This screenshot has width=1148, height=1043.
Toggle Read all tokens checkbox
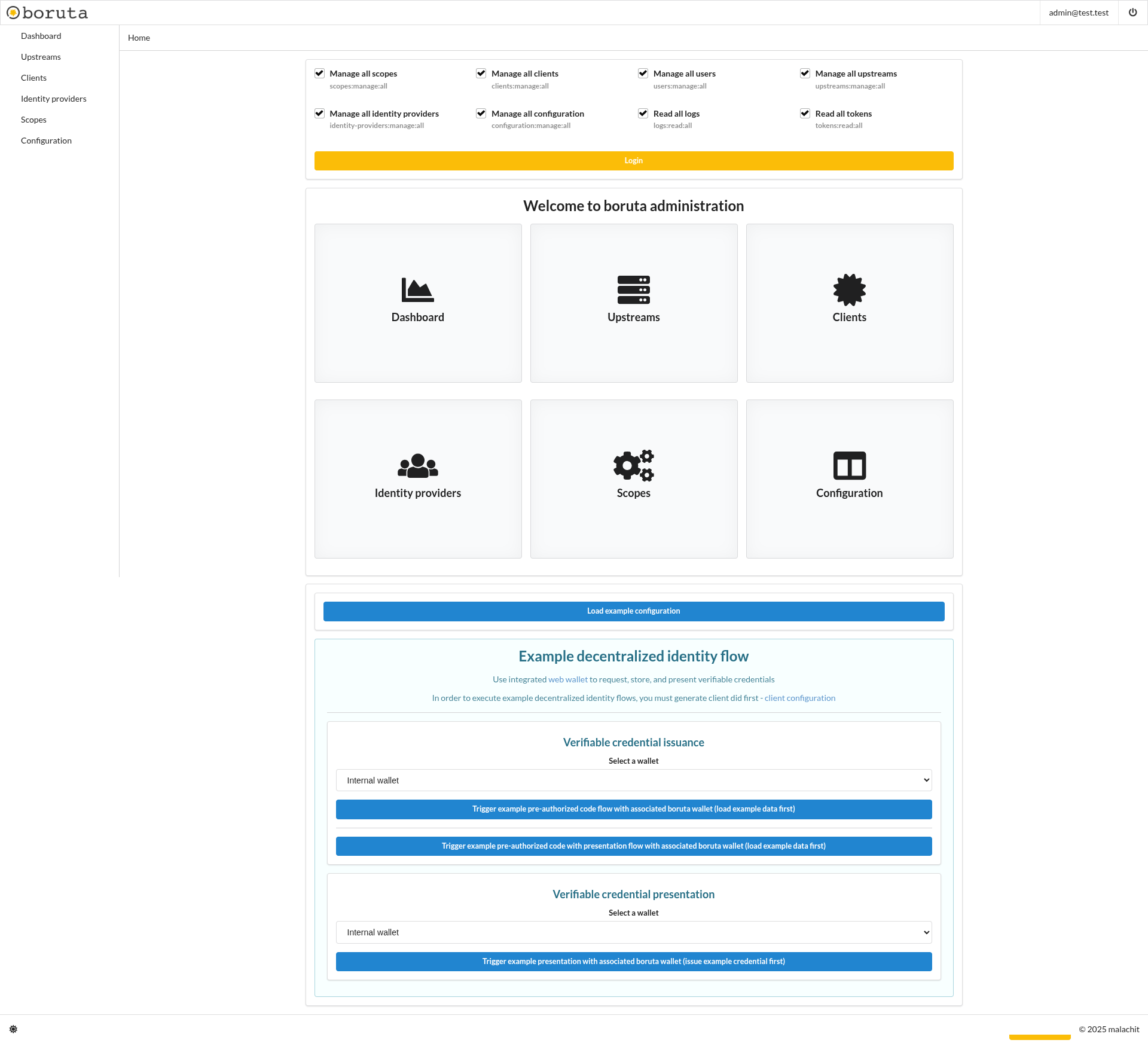pos(805,113)
